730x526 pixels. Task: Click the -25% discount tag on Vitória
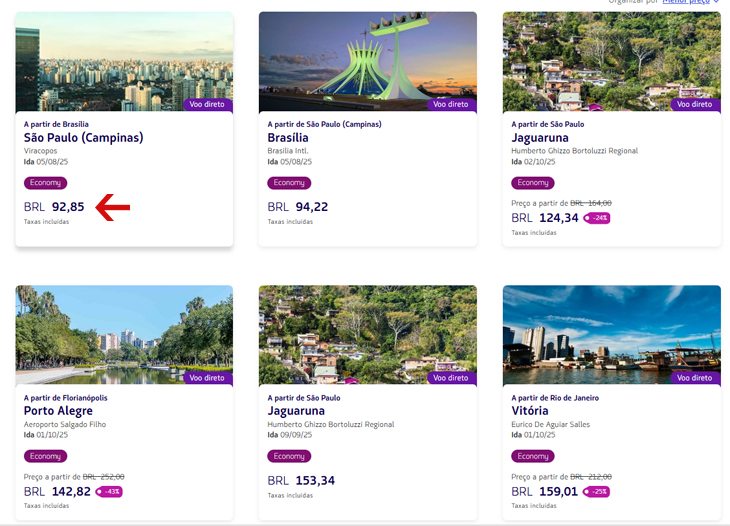(x=596, y=492)
